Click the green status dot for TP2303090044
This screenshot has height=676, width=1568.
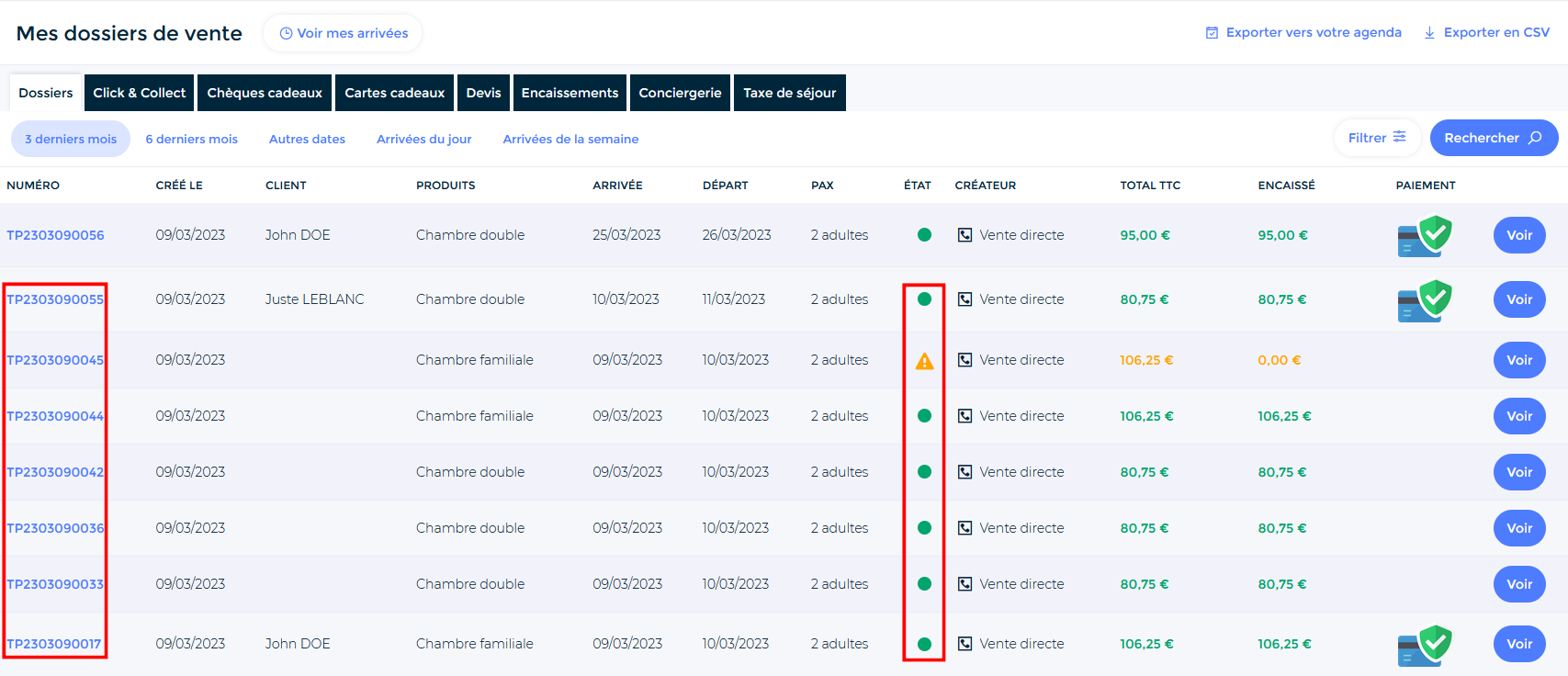924,416
